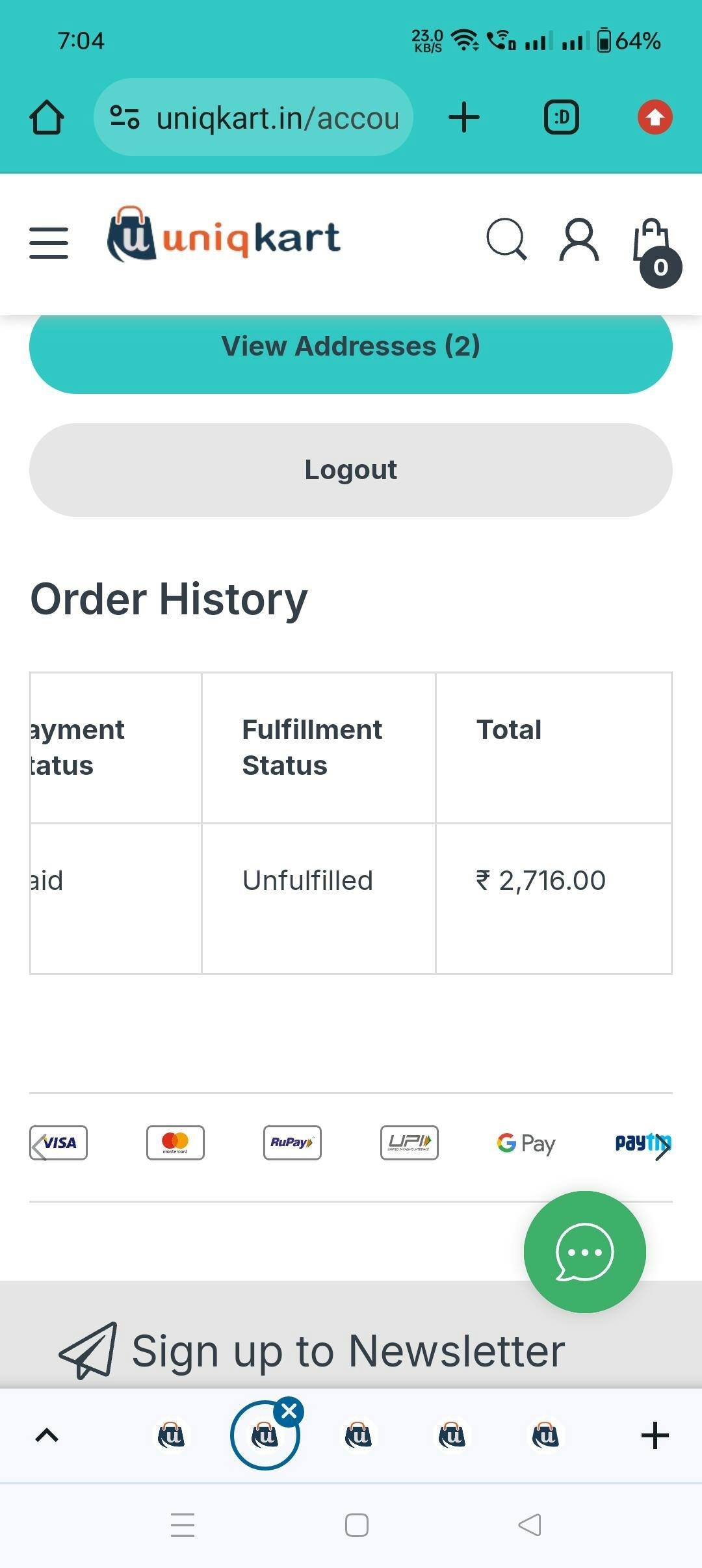Open the green live chat bubble
Viewport: 702px width, 1568px height.
(x=584, y=1251)
